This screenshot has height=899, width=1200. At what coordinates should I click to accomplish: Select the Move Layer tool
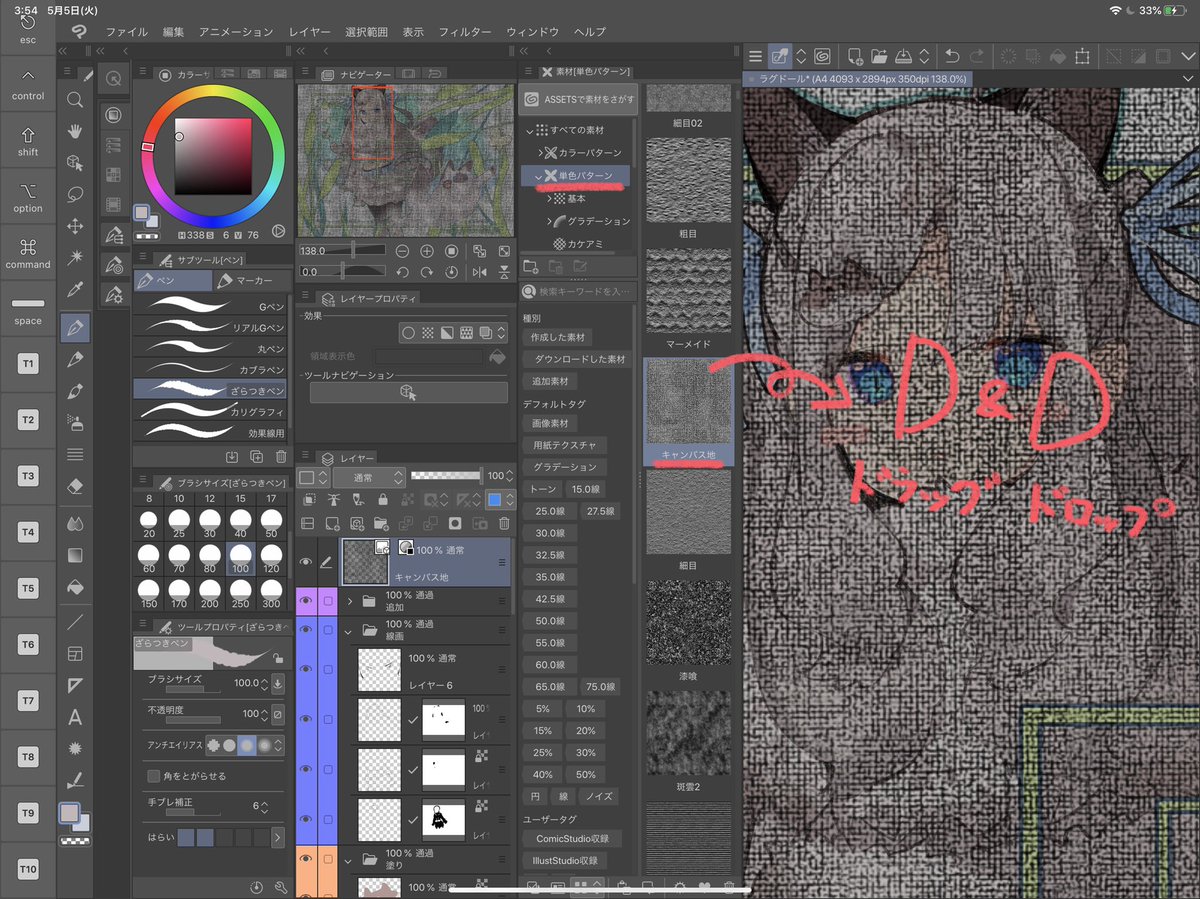(x=74, y=226)
